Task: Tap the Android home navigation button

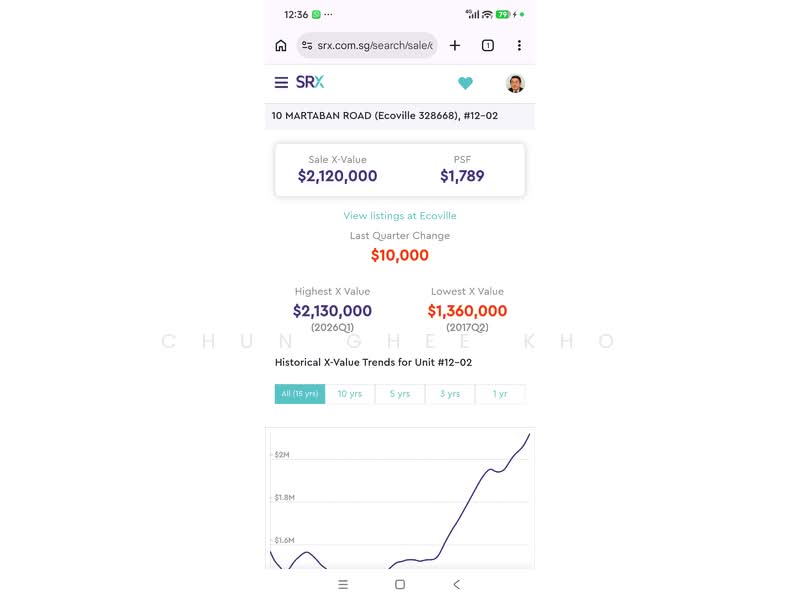Action: [400, 584]
